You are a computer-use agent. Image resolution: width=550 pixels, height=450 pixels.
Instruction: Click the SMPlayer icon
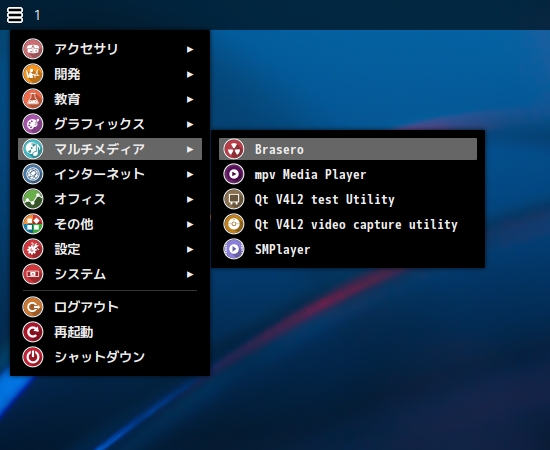tap(234, 249)
